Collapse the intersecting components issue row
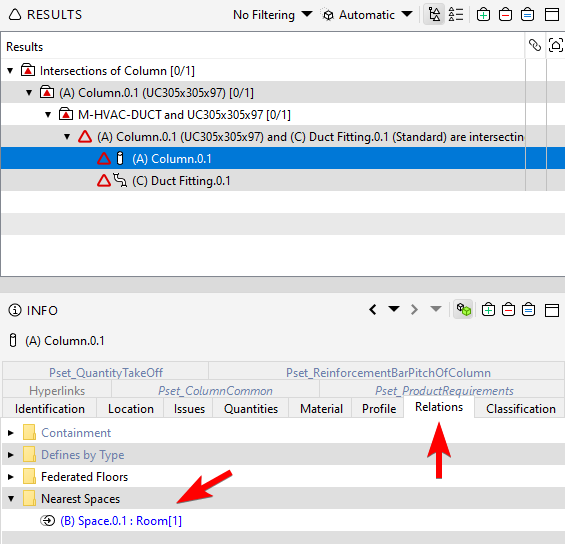 pyautogui.click(x=67, y=137)
